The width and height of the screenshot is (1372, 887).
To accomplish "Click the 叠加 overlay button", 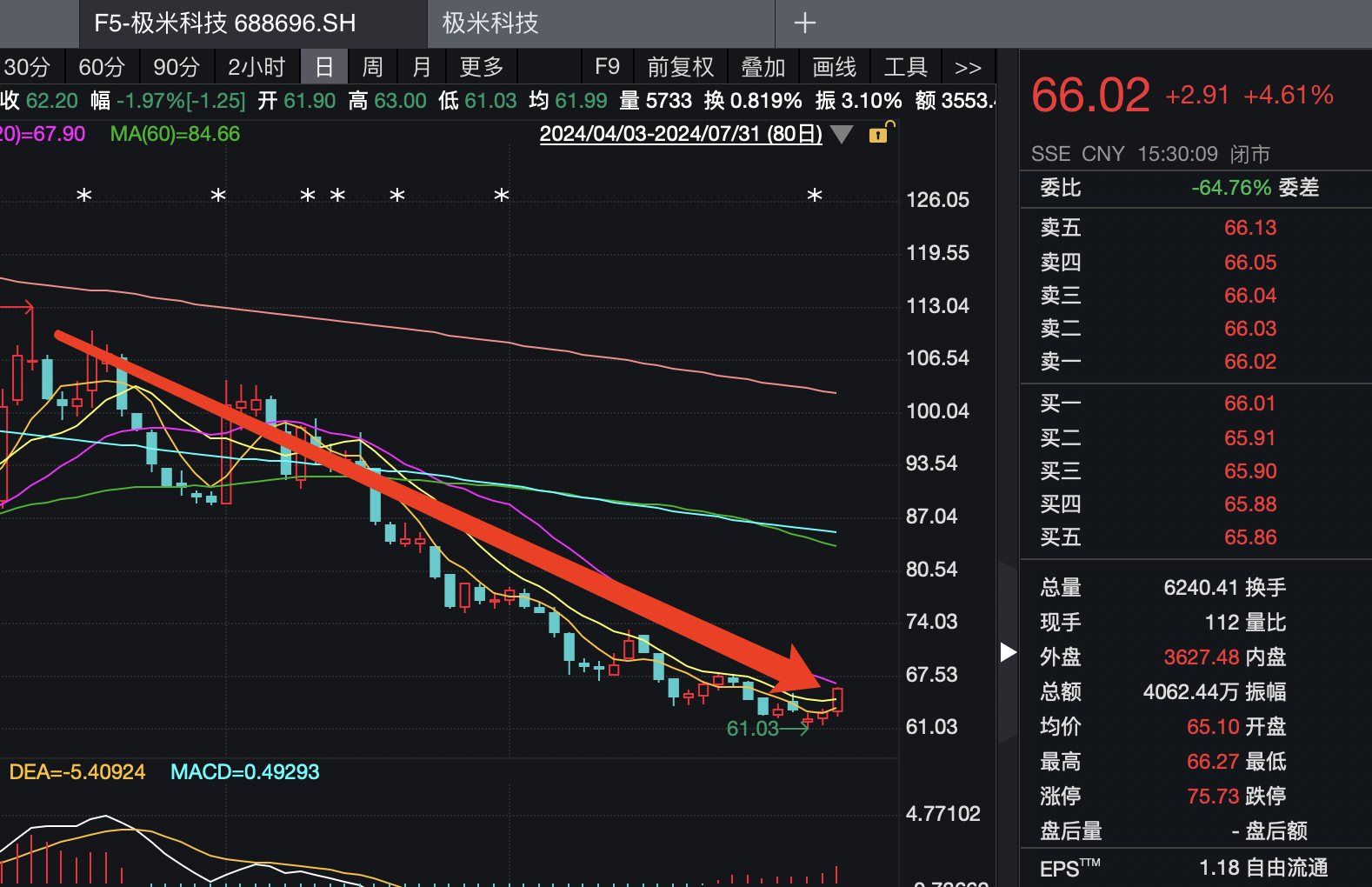I will (763, 67).
